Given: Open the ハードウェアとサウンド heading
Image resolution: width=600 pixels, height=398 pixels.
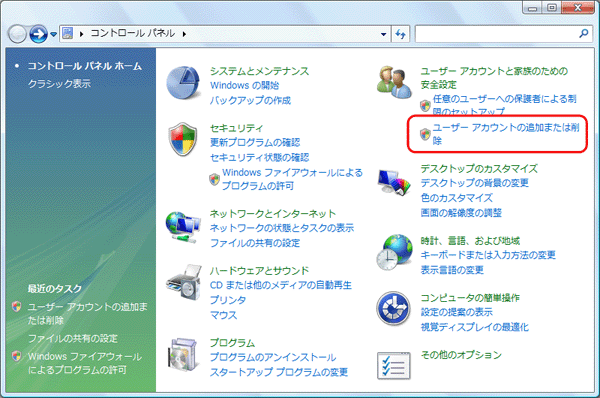Looking at the screenshot, I should [x=259, y=271].
